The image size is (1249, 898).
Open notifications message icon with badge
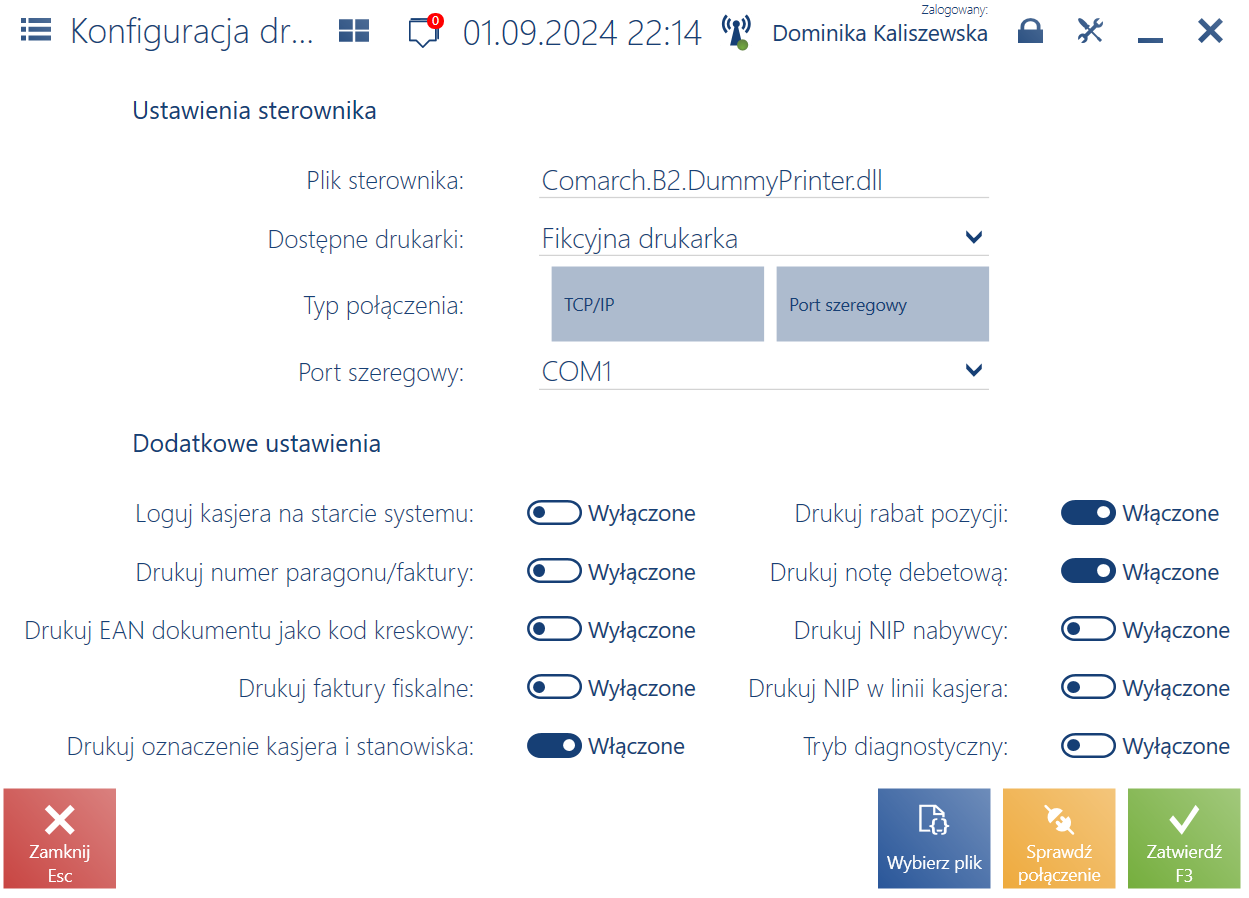pos(425,31)
